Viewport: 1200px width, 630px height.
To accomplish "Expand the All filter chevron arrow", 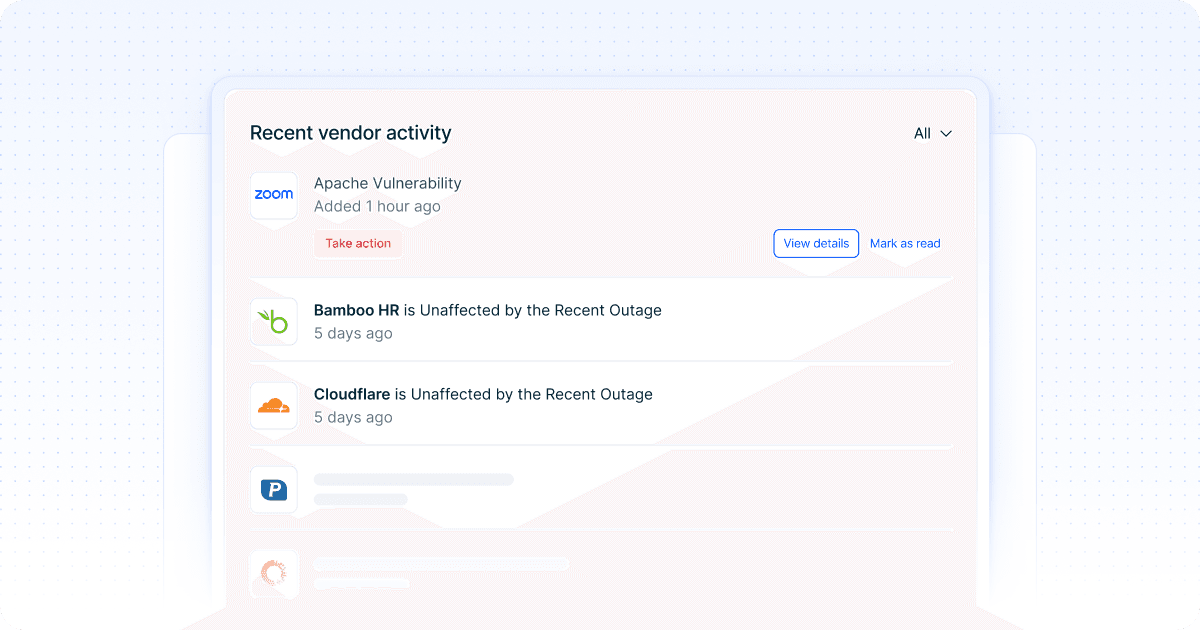I will 945,134.
